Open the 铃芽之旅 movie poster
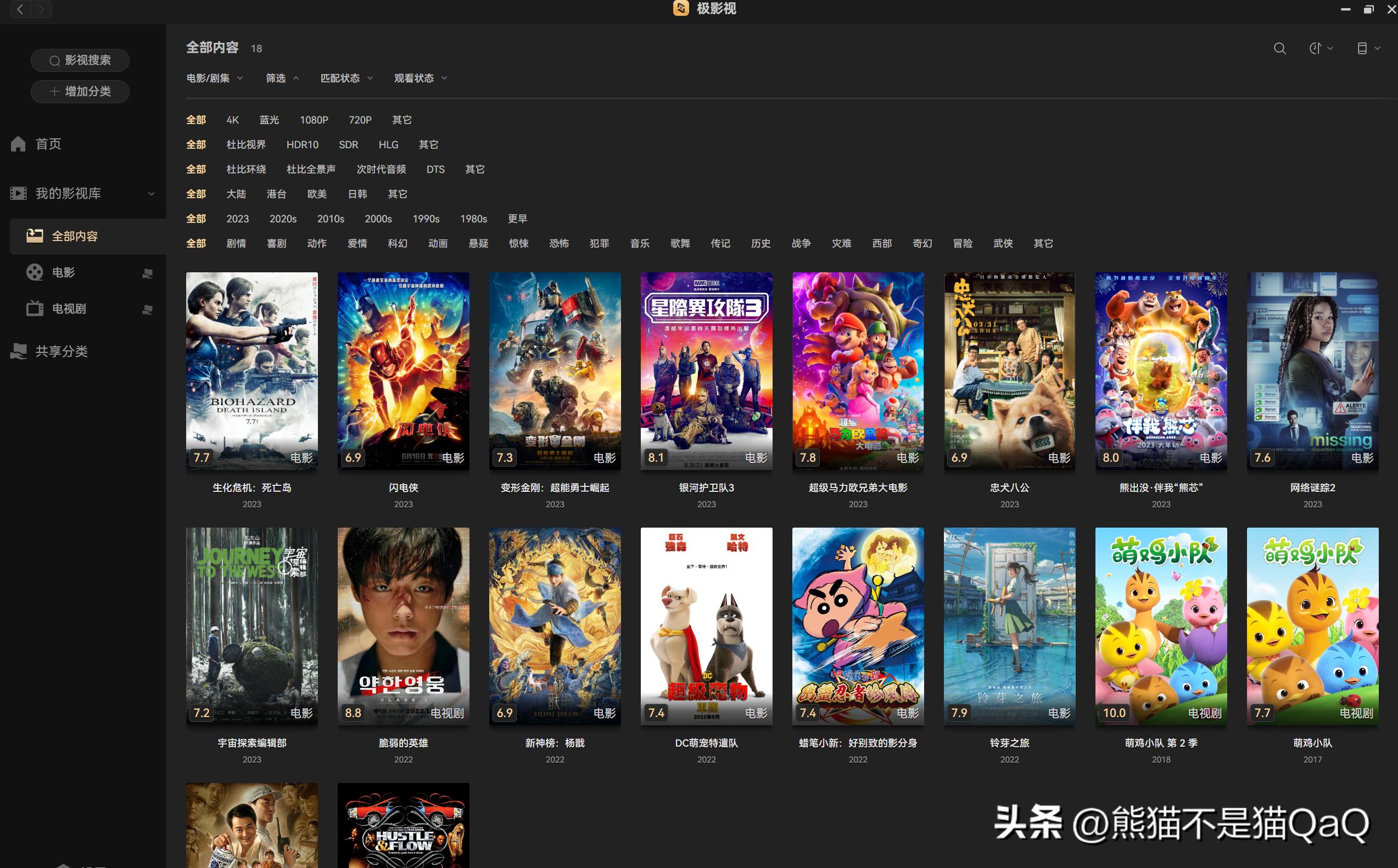Screen dimensions: 1398x868 pos(1009,626)
